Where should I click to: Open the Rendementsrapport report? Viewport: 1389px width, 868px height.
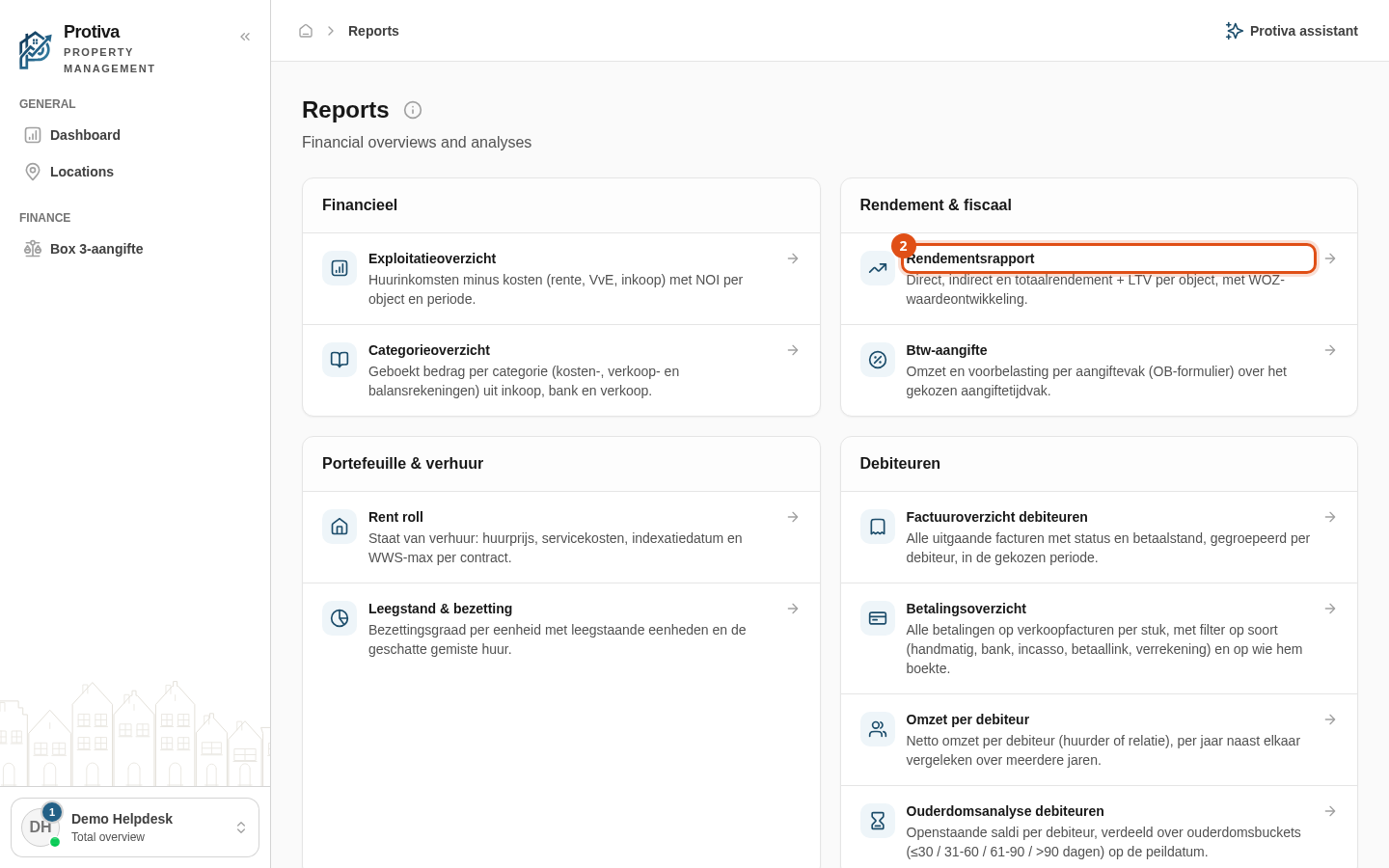[x=1099, y=279]
